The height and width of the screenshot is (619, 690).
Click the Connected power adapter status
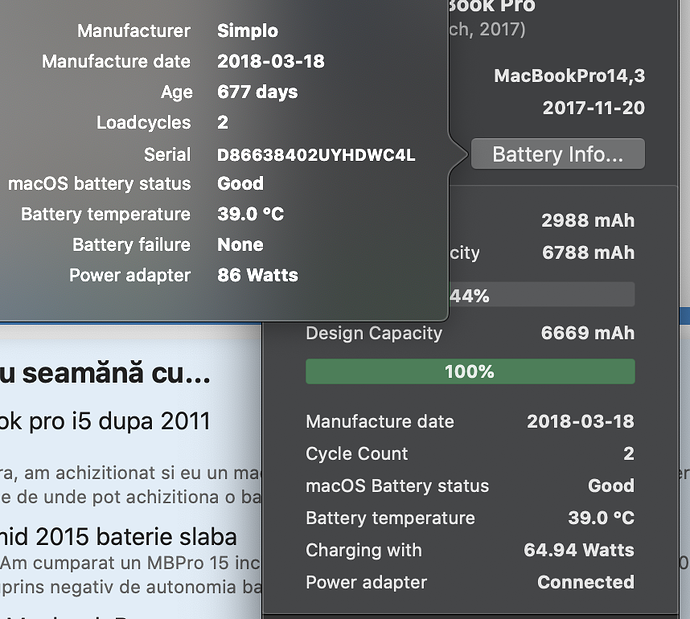585,582
